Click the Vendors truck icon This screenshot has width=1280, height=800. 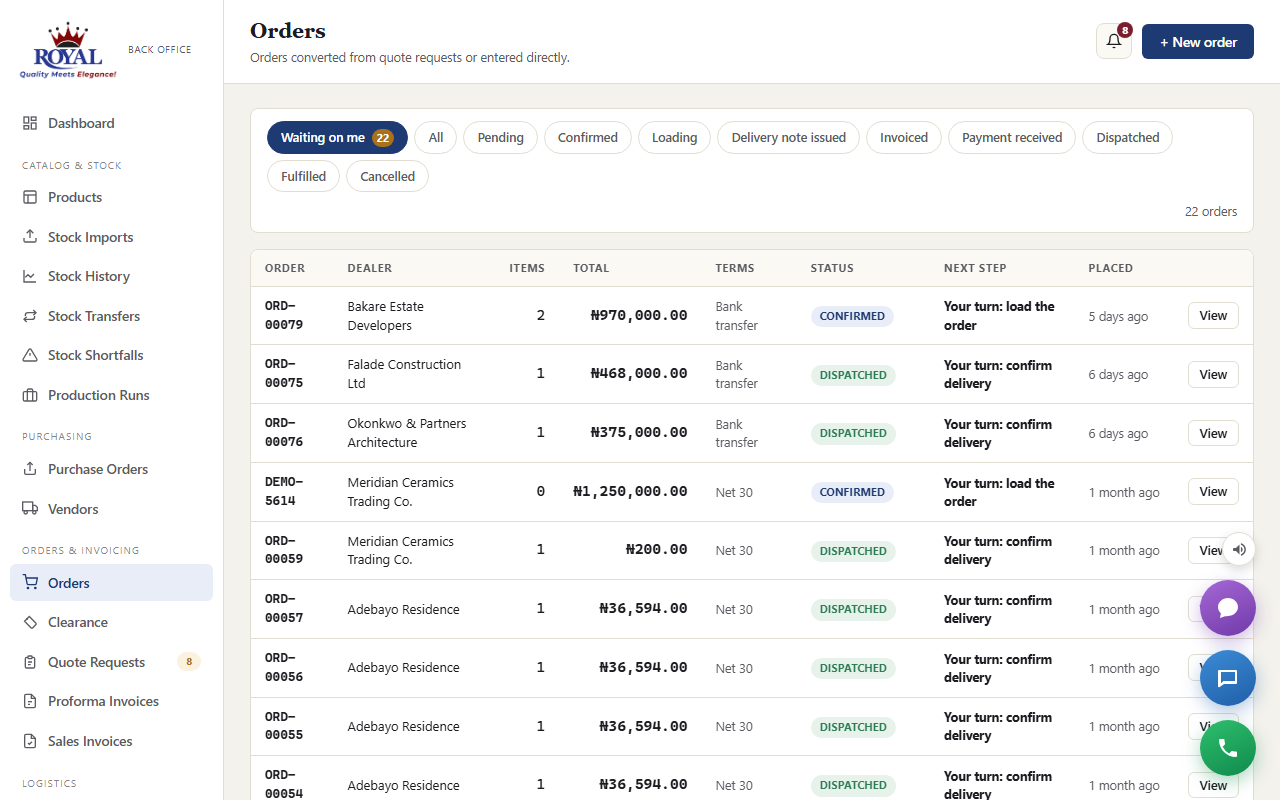click(x=30, y=509)
